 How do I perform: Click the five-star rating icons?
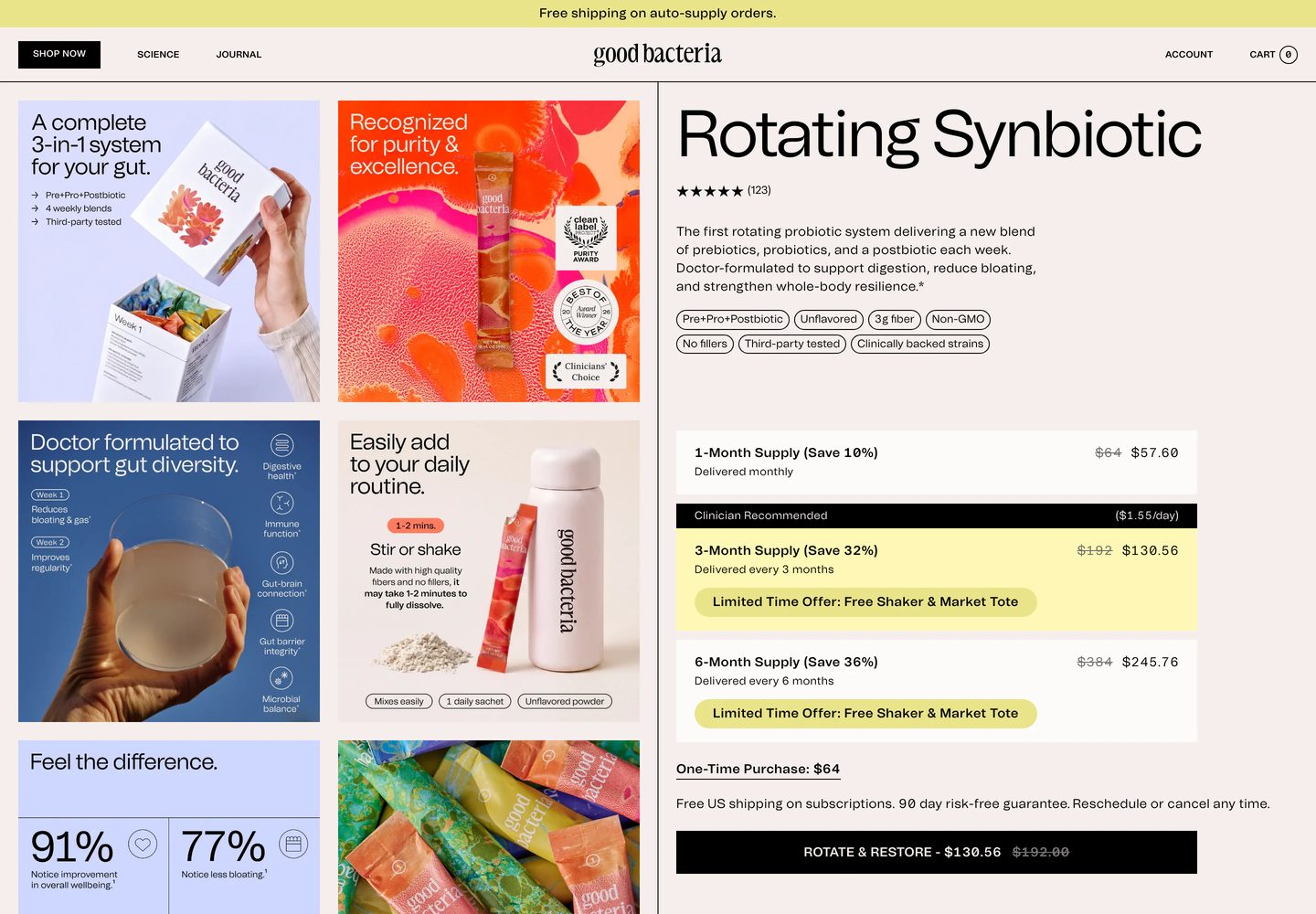709,191
